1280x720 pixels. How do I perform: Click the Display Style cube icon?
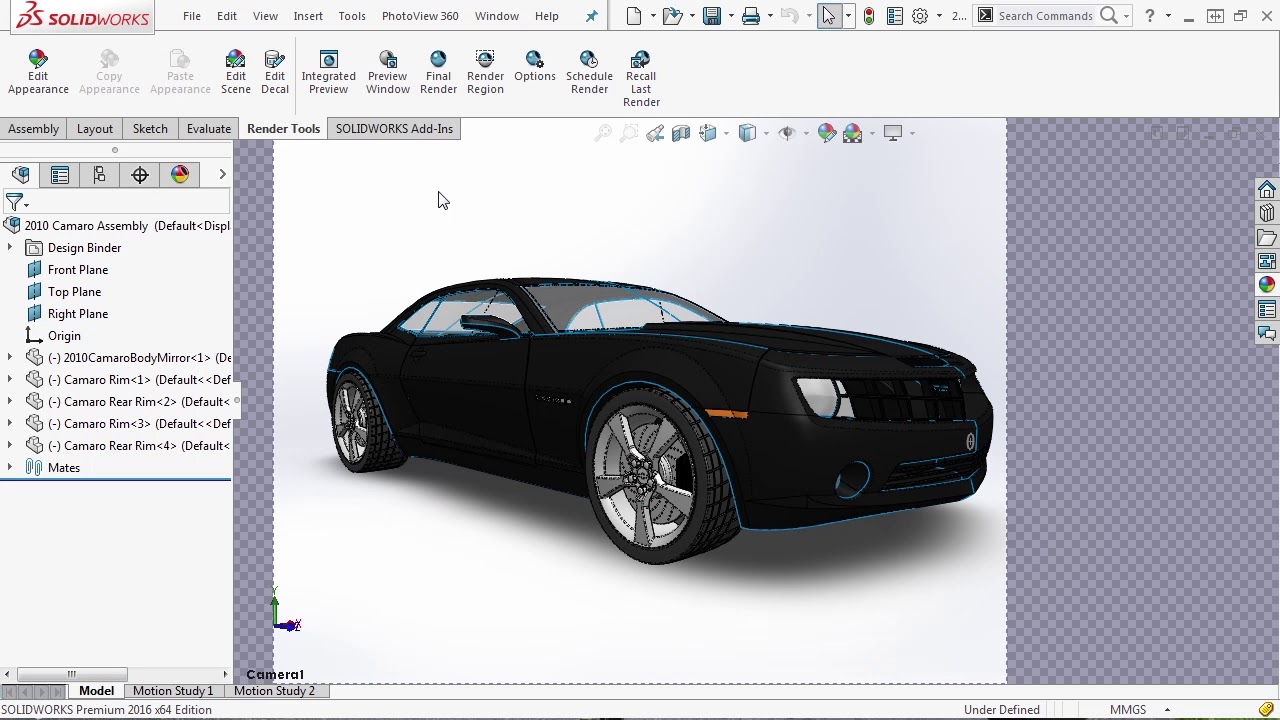click(747, 133)
